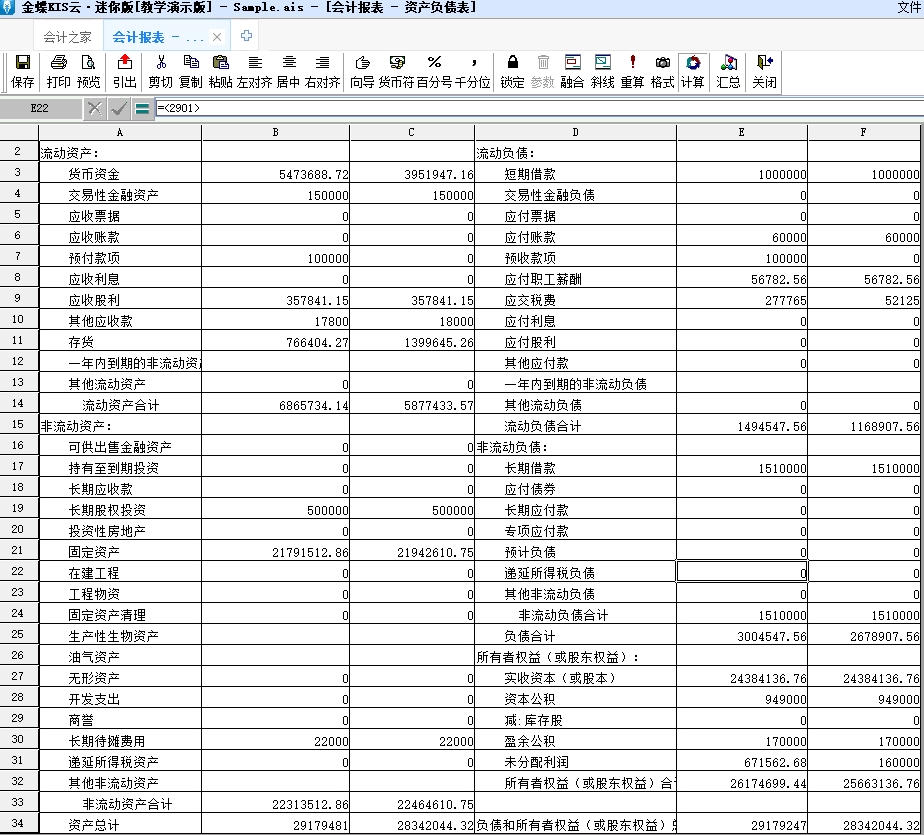Apply 右对齐 right alignment

coord(322,71)
